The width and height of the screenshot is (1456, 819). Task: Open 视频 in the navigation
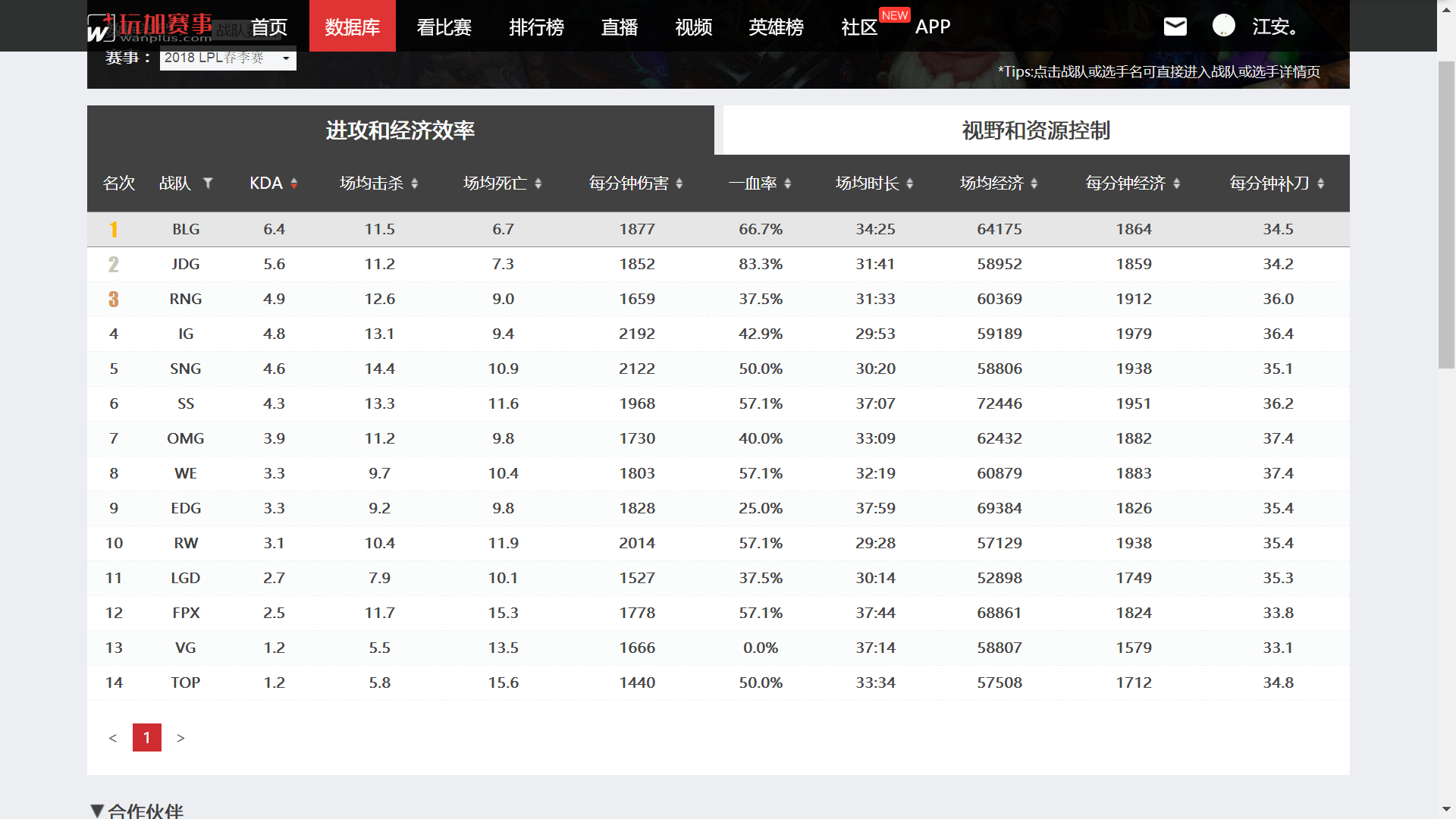click(x=694, y=27)
